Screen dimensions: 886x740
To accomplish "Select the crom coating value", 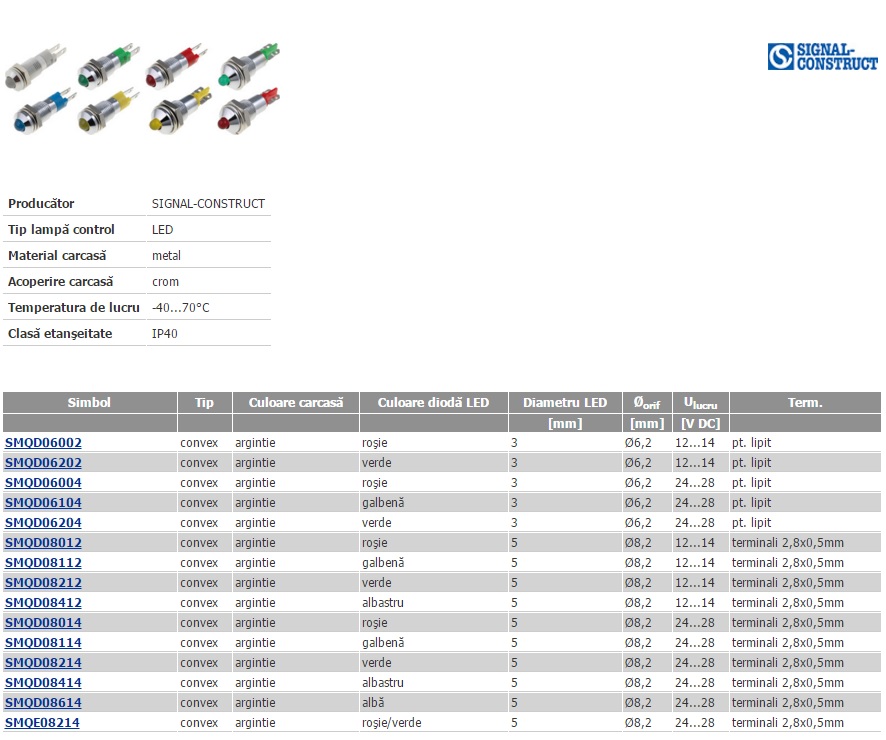I will tap(166, 282).
